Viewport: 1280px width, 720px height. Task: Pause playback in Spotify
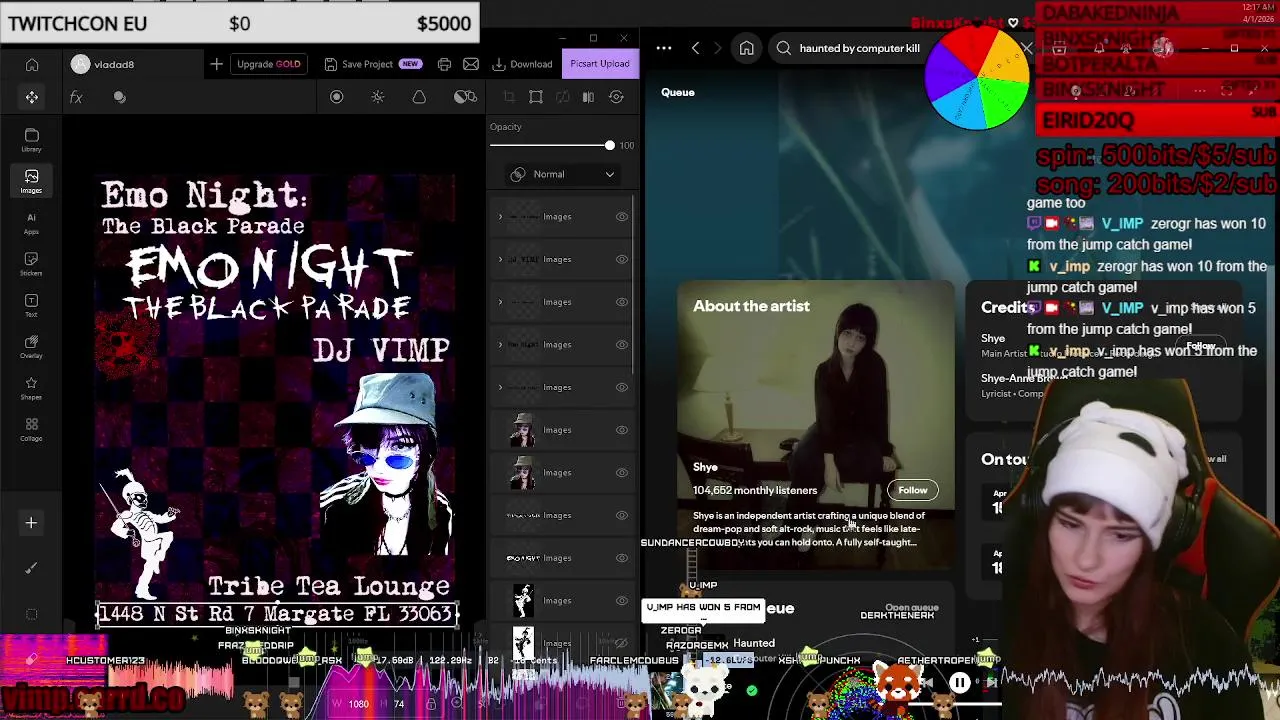959,683
